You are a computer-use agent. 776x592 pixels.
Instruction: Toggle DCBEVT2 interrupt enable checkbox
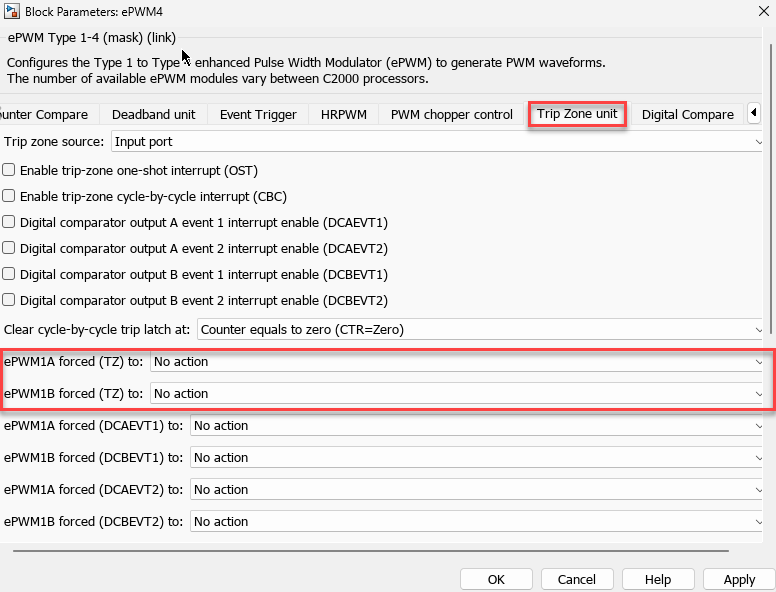coord(8,300)
